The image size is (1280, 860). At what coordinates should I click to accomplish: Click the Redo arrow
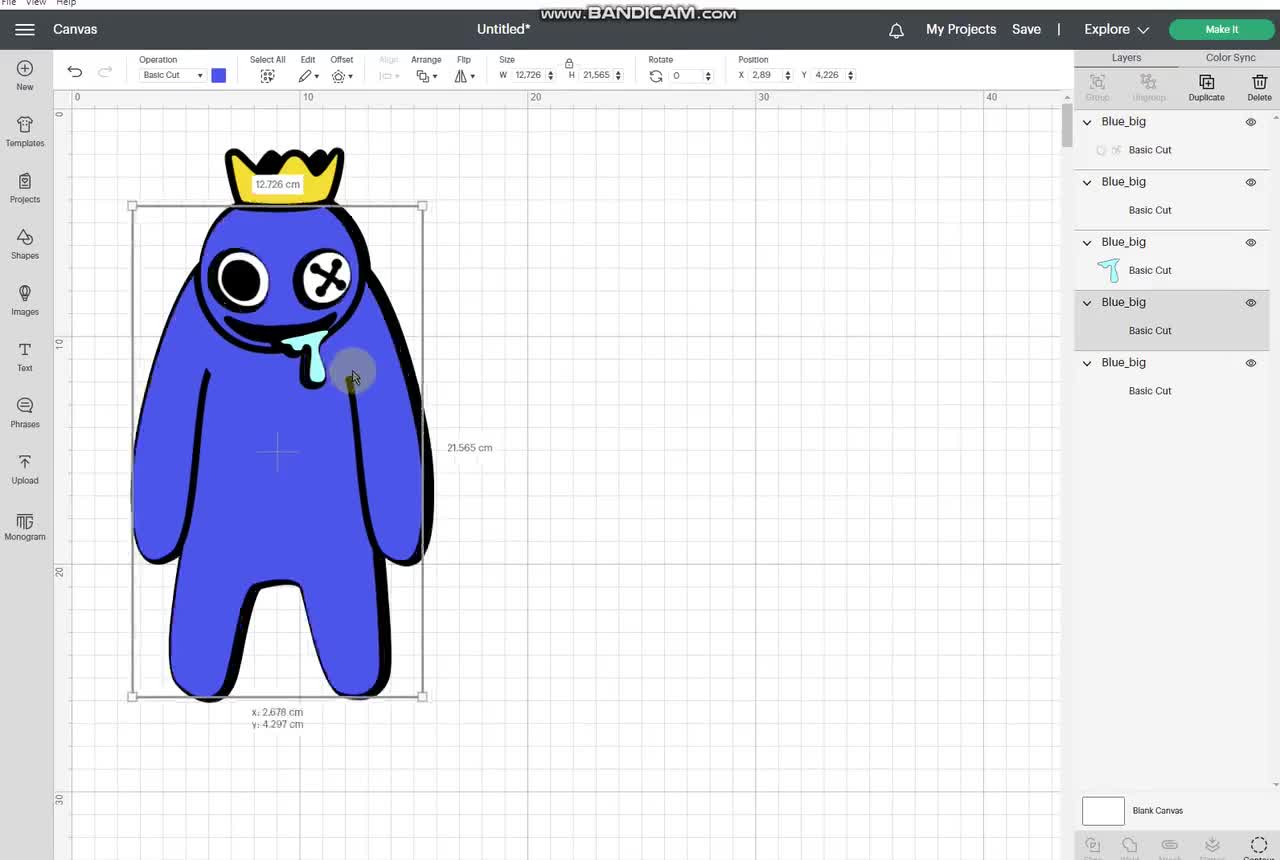(x=105, y=71)
